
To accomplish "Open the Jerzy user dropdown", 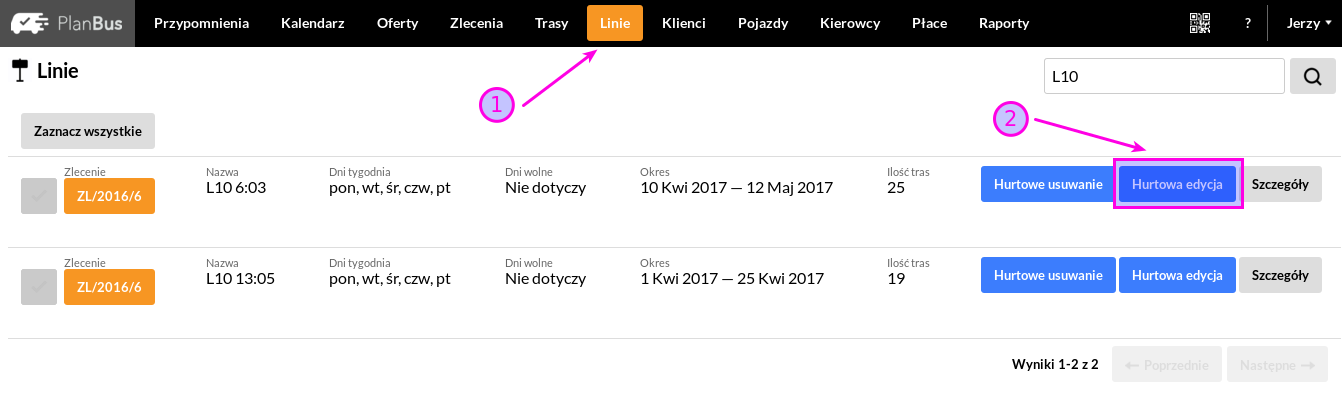I will click(x=1308, y=23).
